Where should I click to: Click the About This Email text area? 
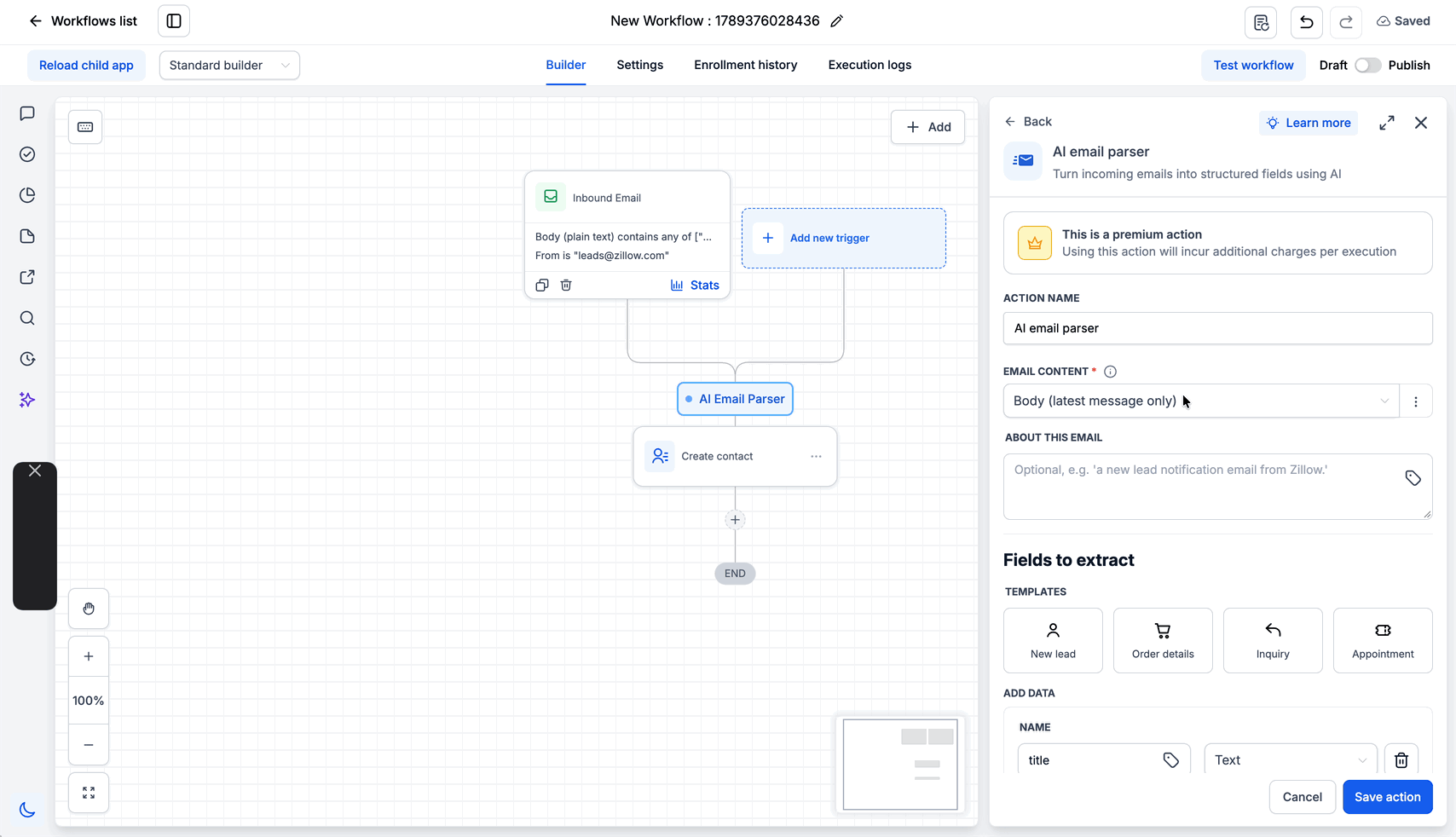coord(1217,487)
